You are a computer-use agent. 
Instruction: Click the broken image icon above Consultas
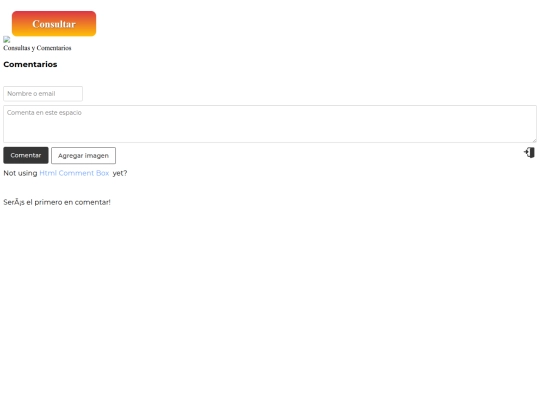7,40
